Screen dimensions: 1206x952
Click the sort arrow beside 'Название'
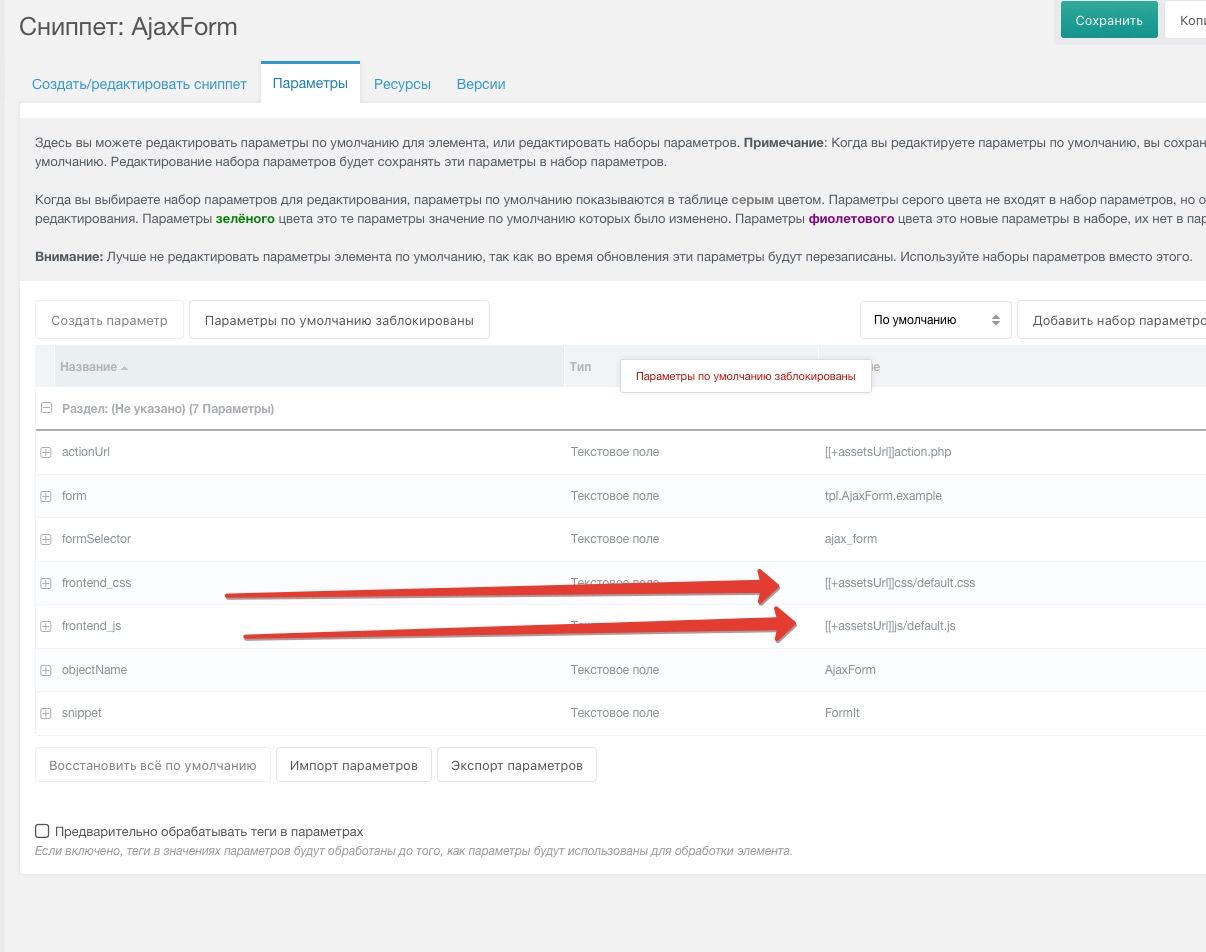[125, 368]
